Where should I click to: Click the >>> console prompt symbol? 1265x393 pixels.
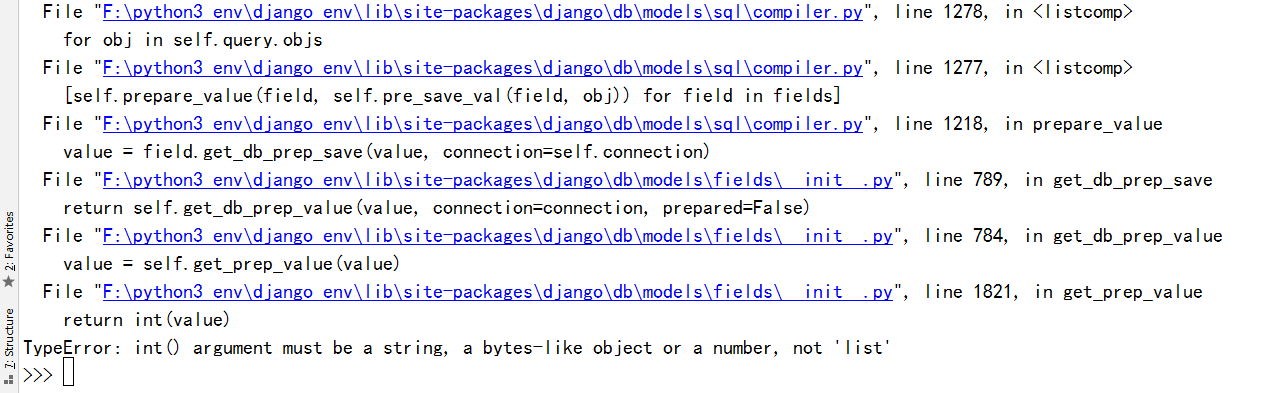coord(38,375)
